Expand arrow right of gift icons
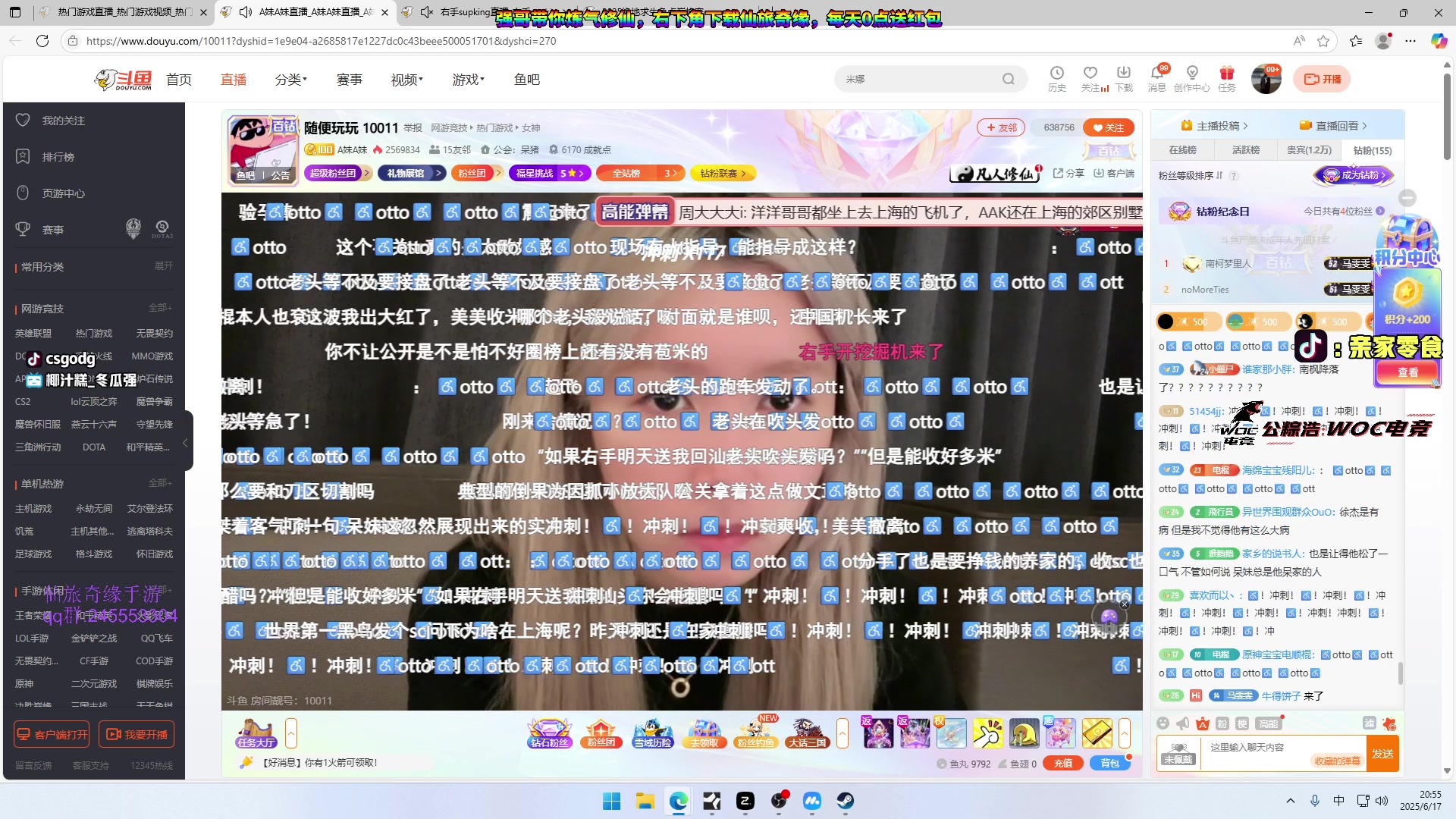Image resolution: width=1456 pixels, height=819 pixels. coord(1125,733)
